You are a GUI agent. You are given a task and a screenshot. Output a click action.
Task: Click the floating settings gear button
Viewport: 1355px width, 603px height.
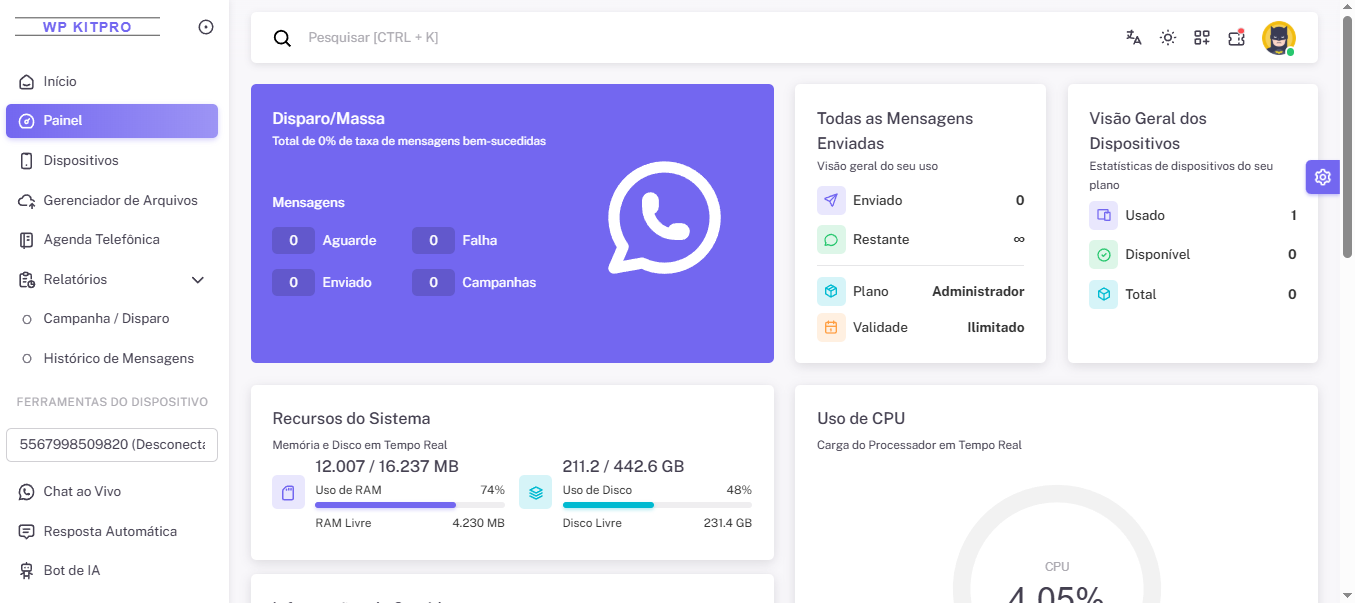tap(1322, 177)
